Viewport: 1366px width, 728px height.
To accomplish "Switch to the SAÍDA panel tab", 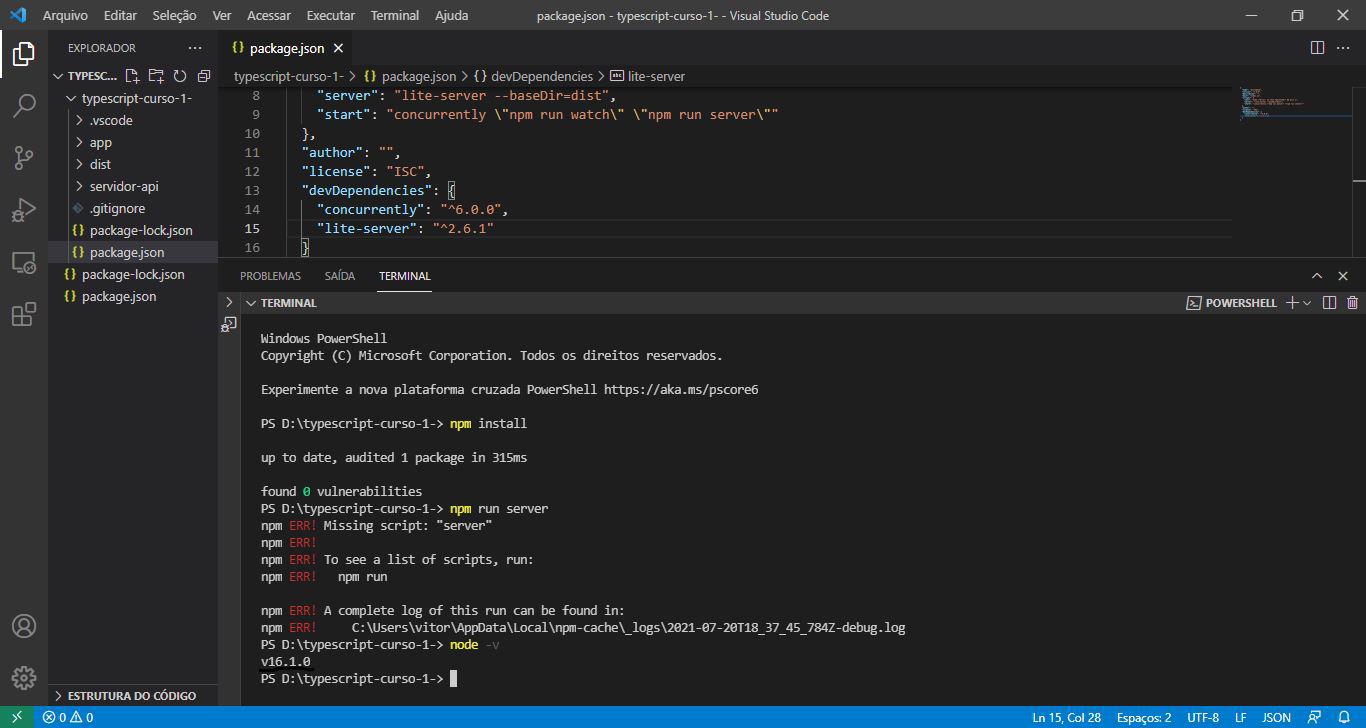I will point(340,276).
